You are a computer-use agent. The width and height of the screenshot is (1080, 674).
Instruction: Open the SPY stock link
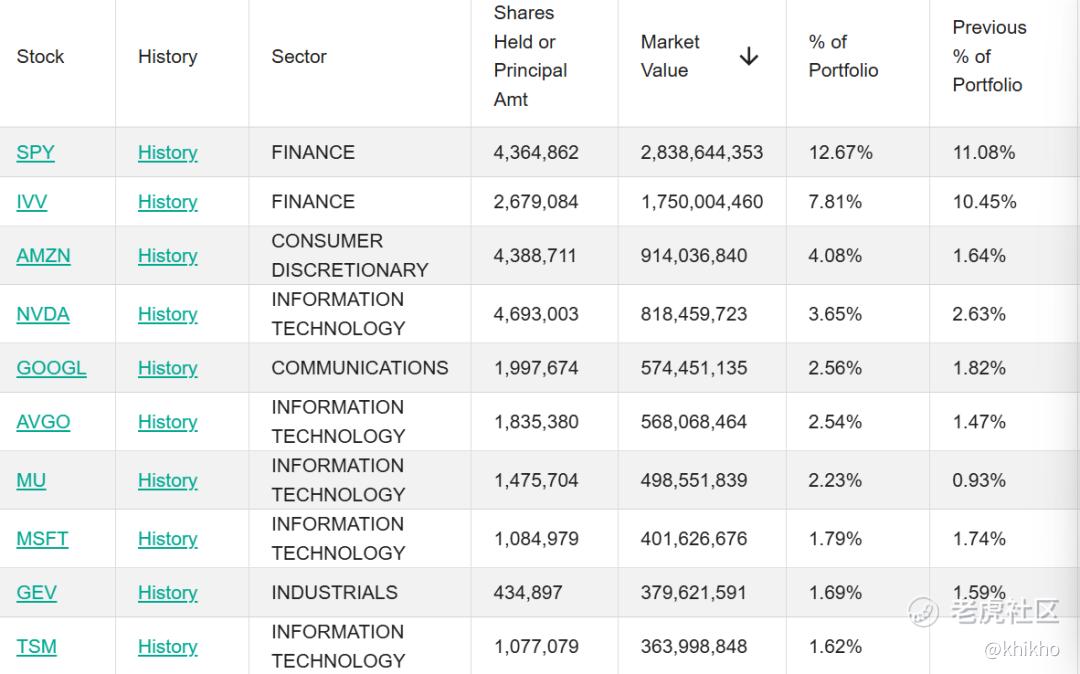coord(35,152)
